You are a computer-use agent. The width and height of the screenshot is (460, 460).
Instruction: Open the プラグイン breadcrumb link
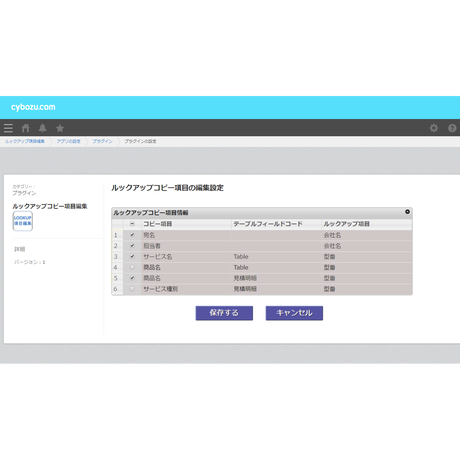click(102, 141)
